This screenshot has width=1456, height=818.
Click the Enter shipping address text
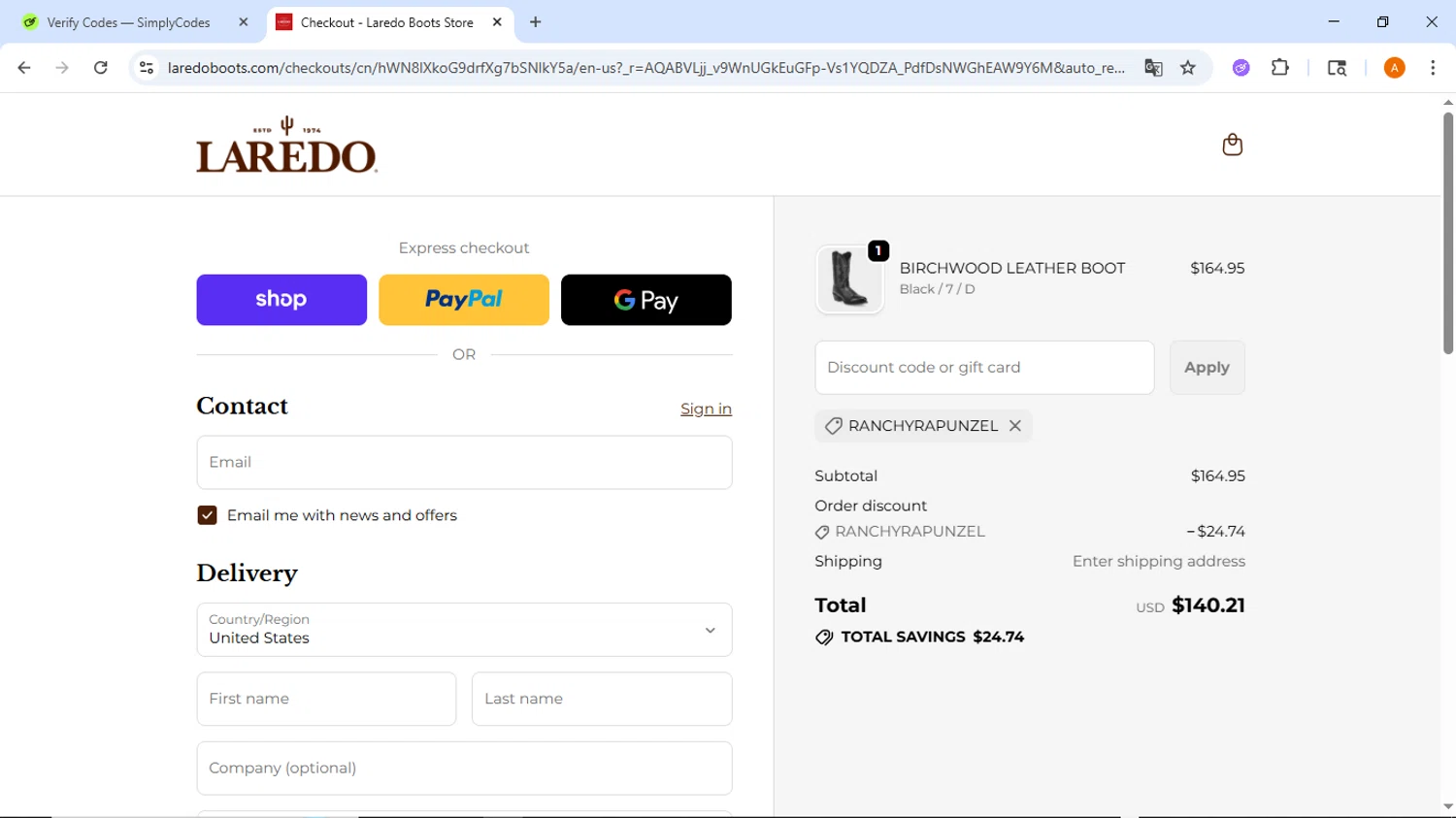click(1159, 561)
